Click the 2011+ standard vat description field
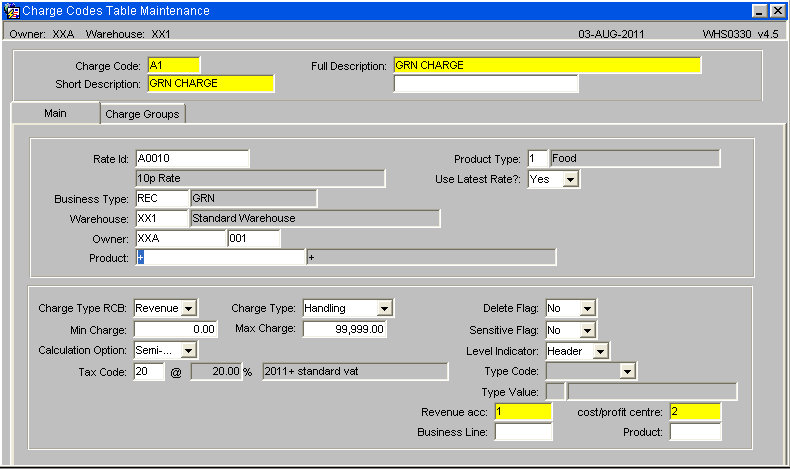Image resolution: width=790 pixels, height=469 pixels. [x=355, y=372]
